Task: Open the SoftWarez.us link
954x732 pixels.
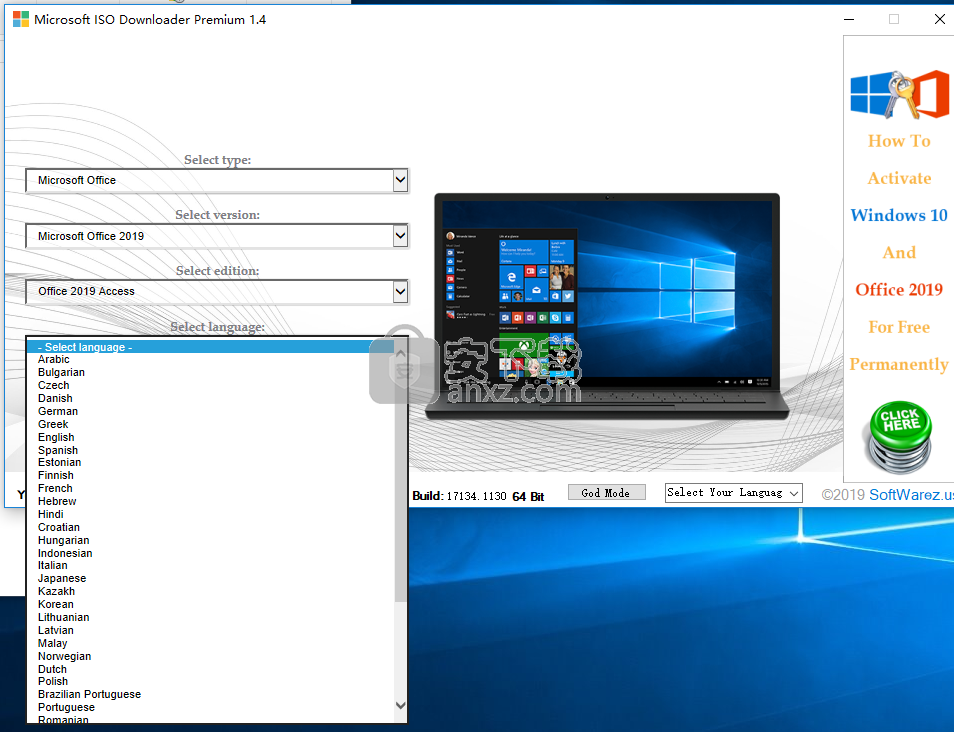Action: point(911,495)
